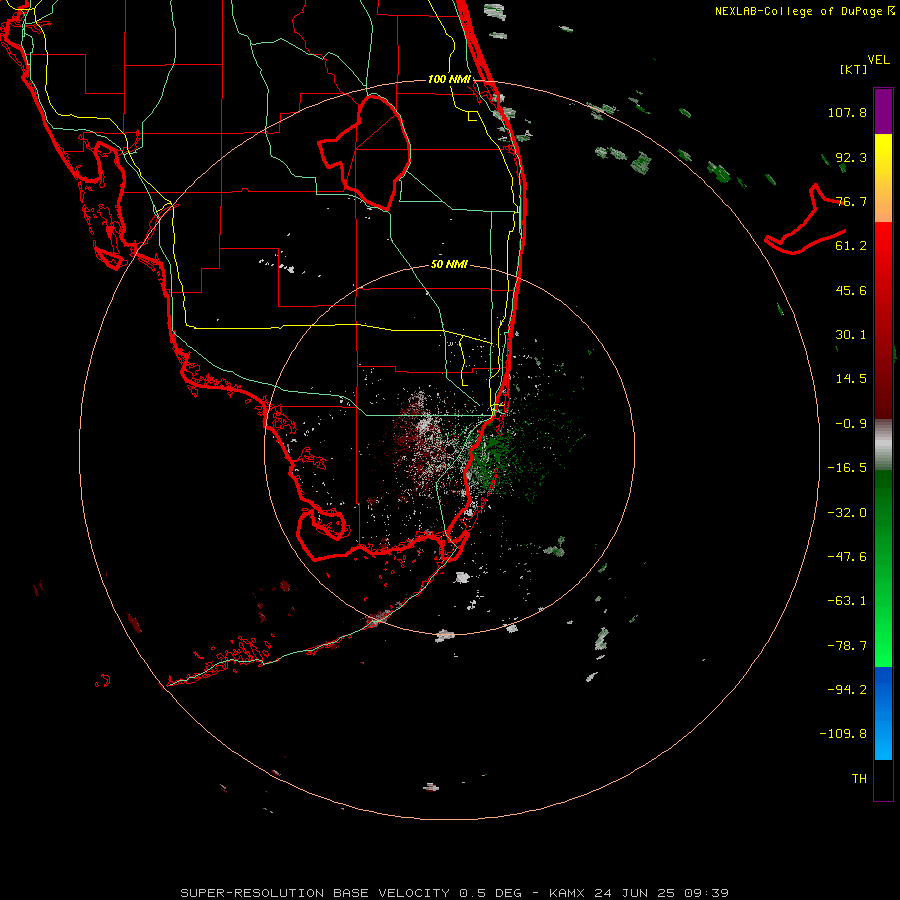The image size is (900, 900).
Task: Click the -63.1 scale value
Action: coord(847,601)
